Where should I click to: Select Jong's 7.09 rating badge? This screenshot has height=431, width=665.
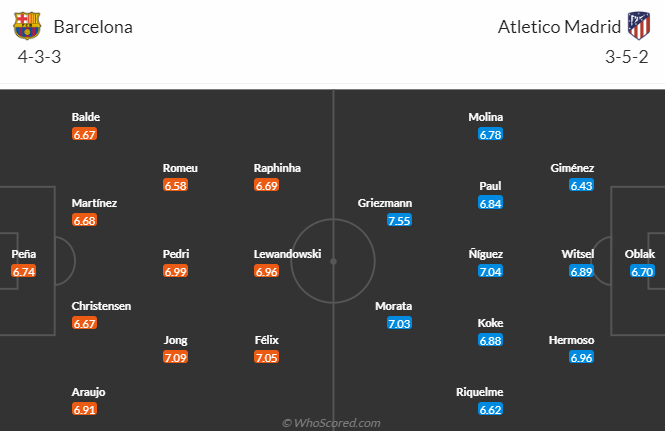pyautogui.click(x=176, y=356)
